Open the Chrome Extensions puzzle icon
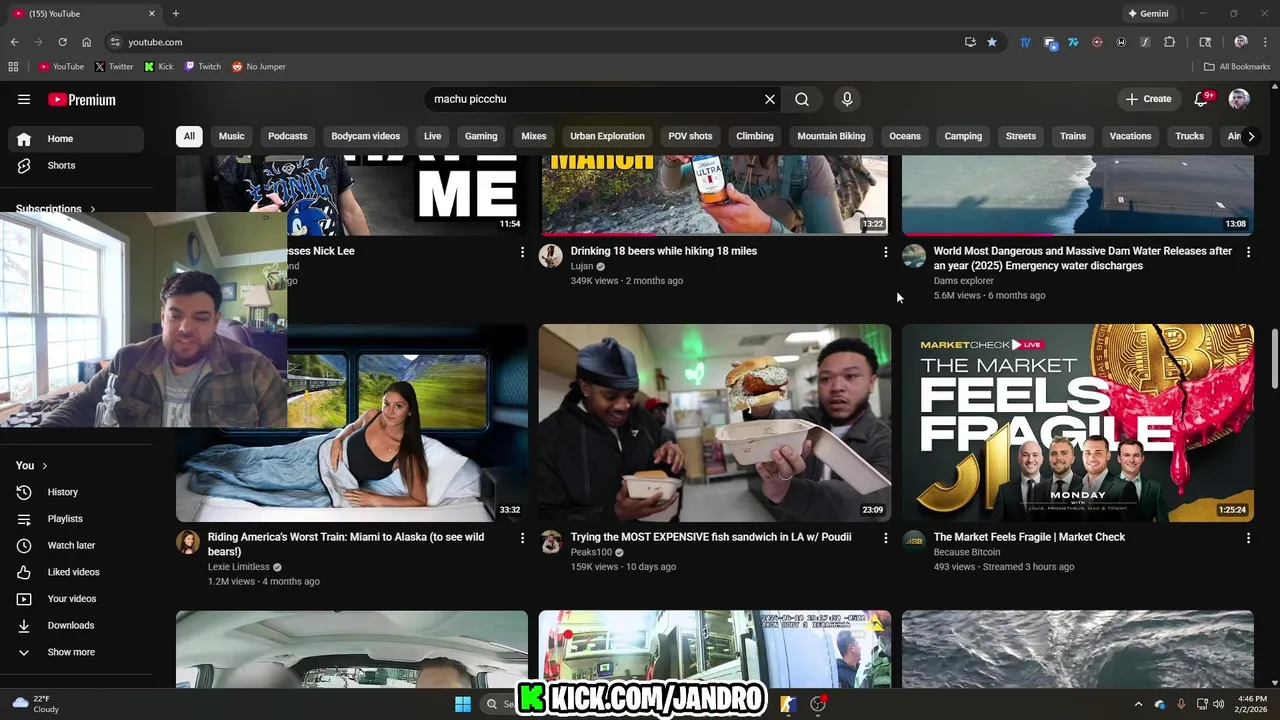The image size is (1280, 720). (x=1170, y=42)
